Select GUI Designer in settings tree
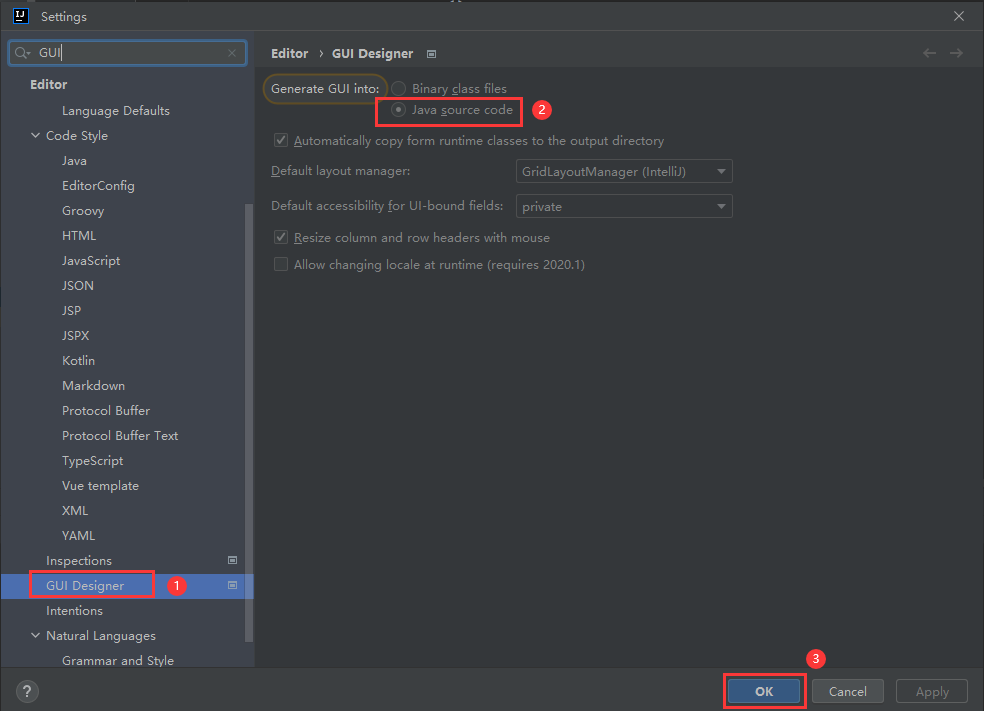 85,585
